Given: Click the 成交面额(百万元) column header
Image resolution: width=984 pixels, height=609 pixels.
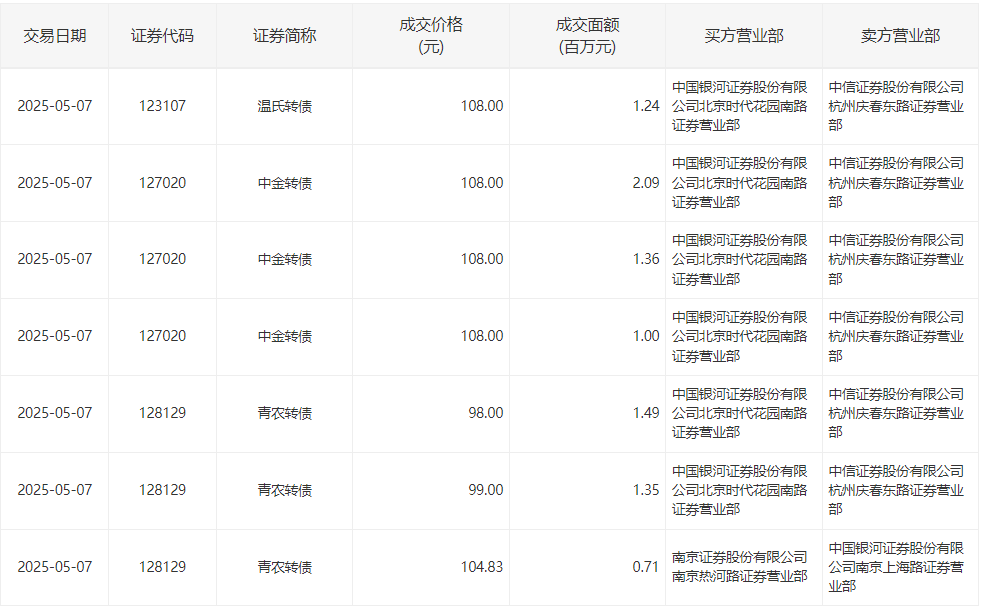Looking at the screenshot, I should click(587, 36).
